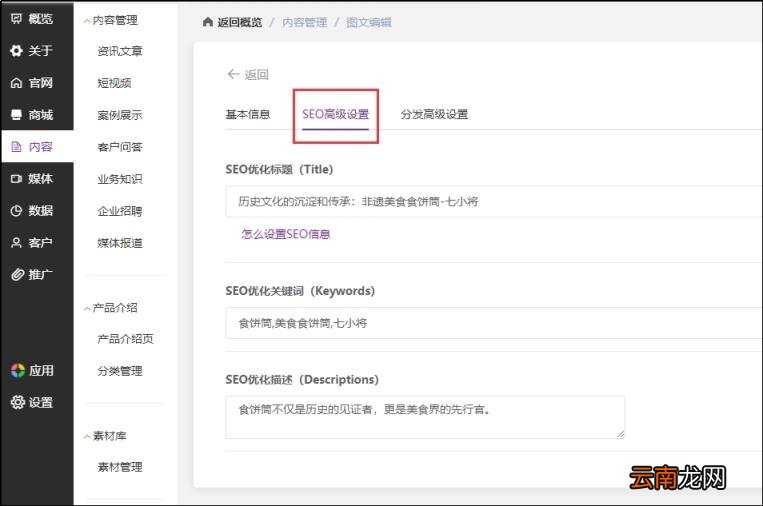Select 客户 label in the dark sidebar

point(40,242)
